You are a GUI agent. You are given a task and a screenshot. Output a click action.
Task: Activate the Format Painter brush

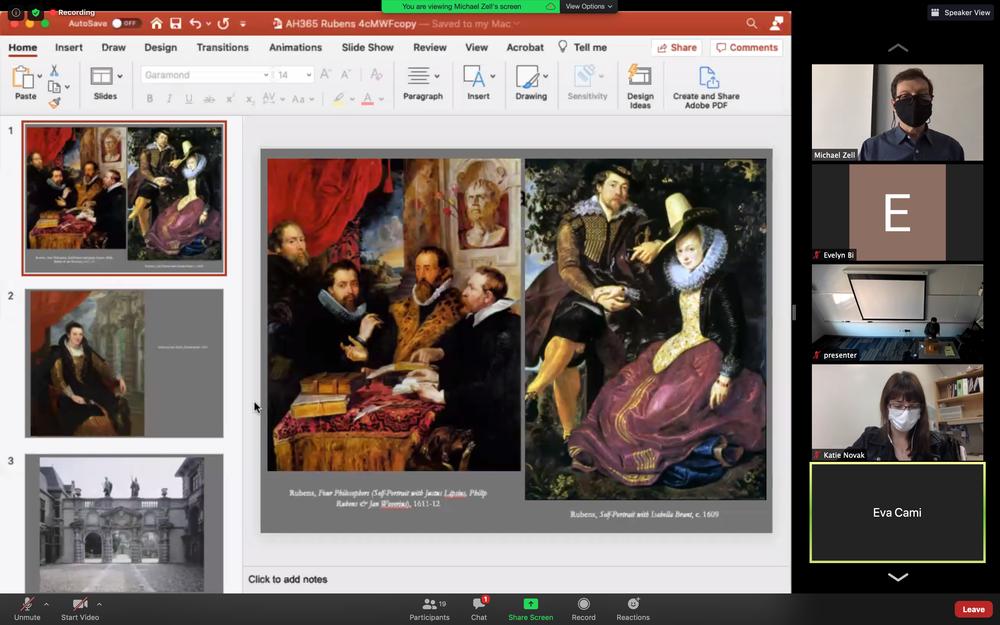[x=54, y=102]
